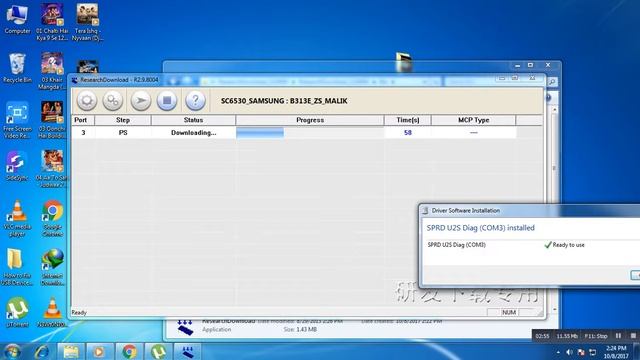
Task: Click the NUM indicator in status bar
Action: pyautogui.click(x=509, y=312)
